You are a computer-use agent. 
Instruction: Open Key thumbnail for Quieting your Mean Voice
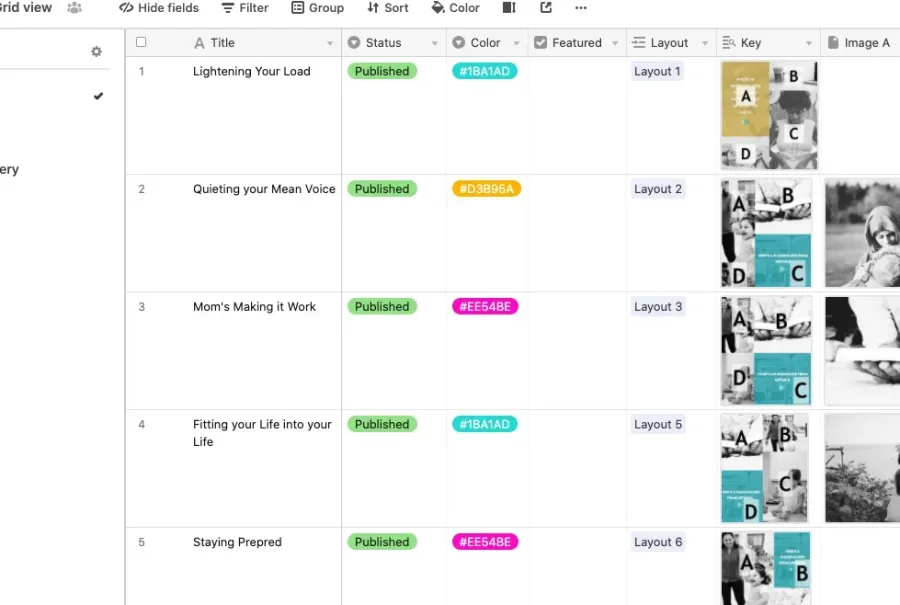766,233
